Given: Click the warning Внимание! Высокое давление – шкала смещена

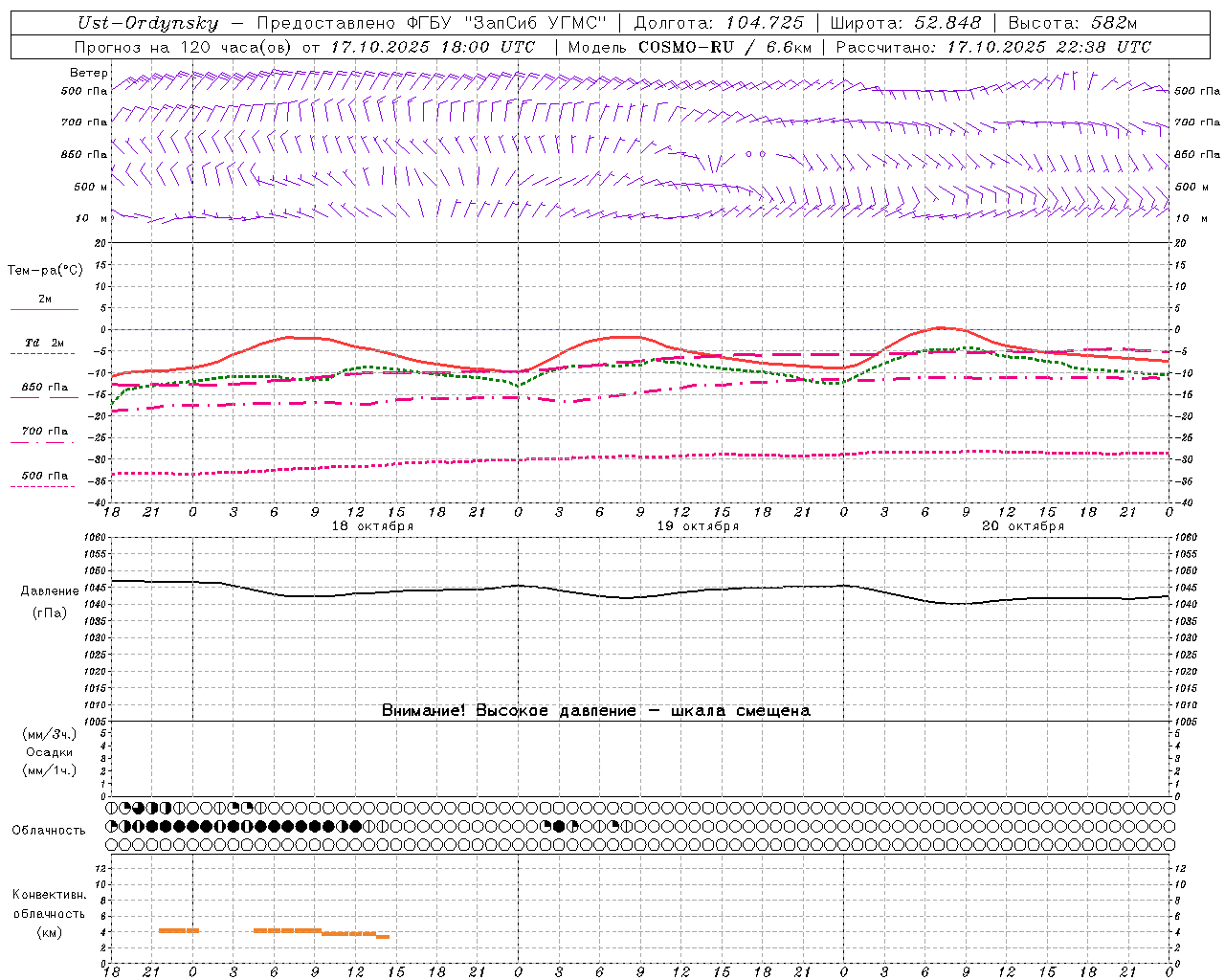Looking at the screenshot, I should tap(596, 711).
